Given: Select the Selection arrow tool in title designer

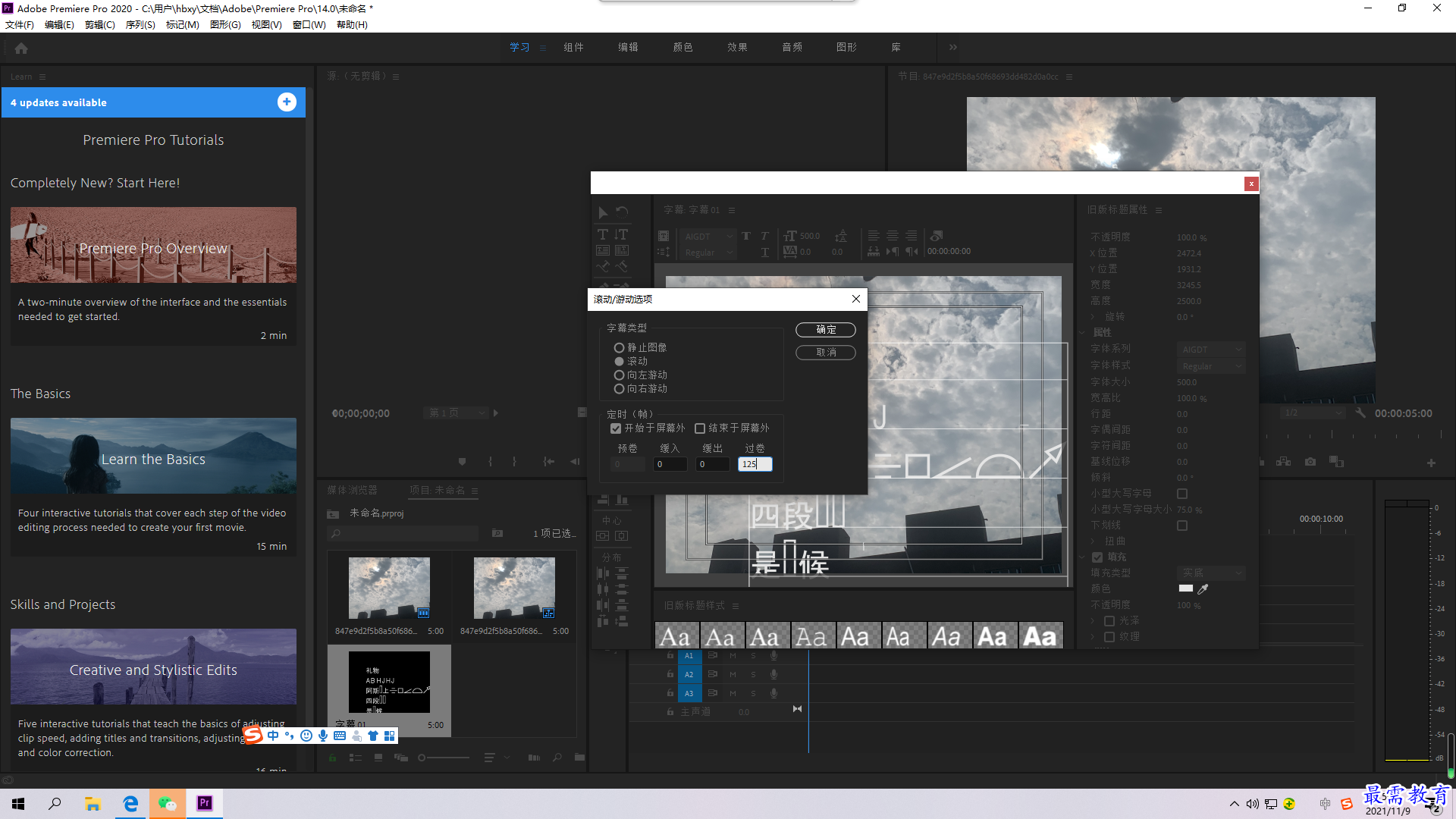Looking at the screenshot, I should [x=603, y=213].
